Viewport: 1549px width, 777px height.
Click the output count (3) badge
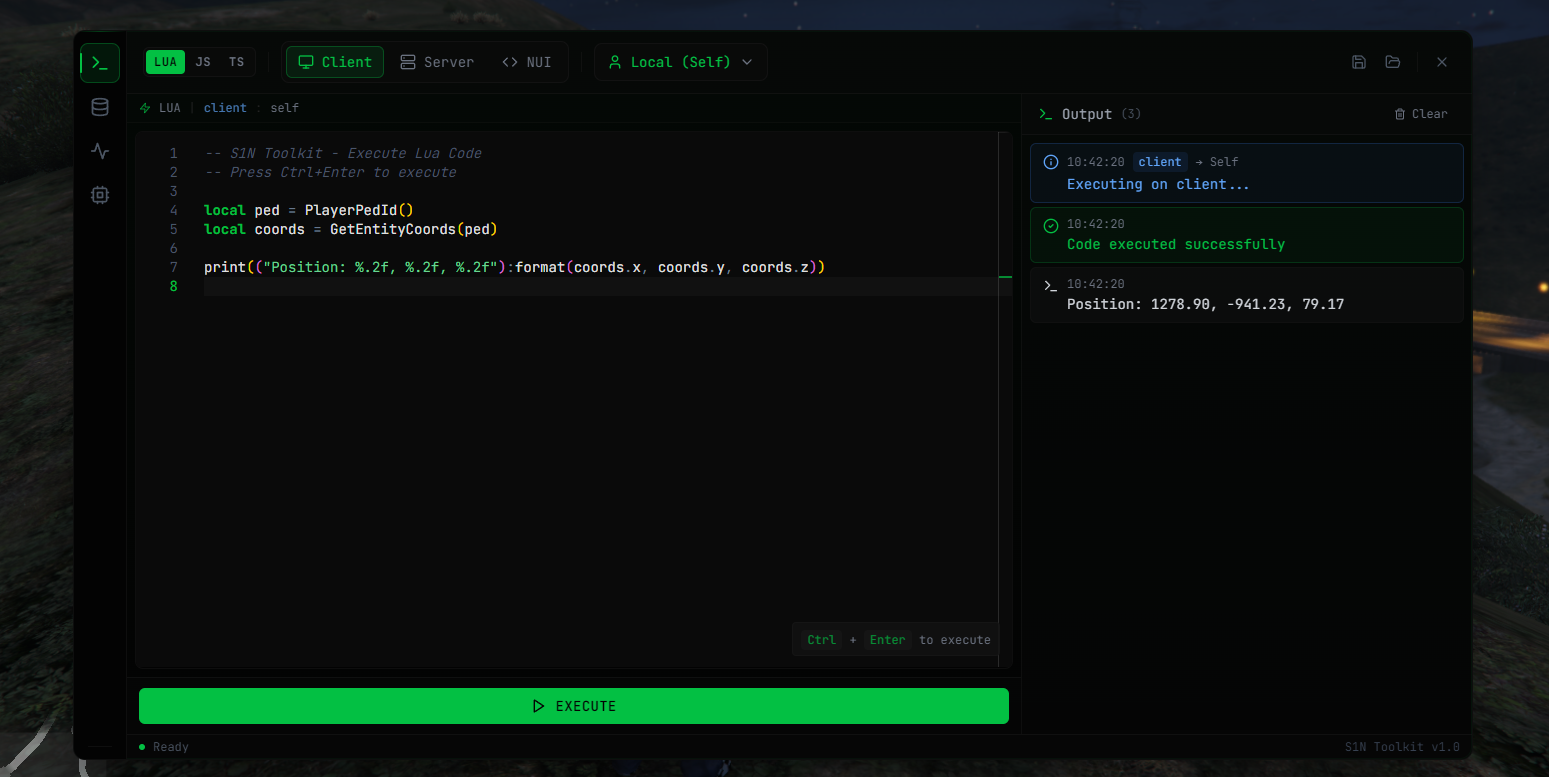pyautogui.click(x=1131, y=114)
